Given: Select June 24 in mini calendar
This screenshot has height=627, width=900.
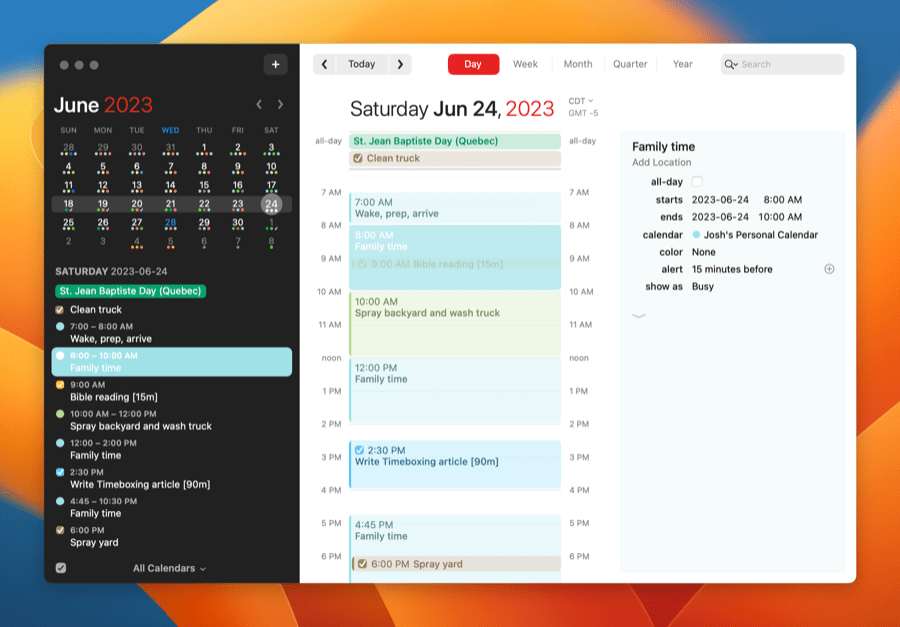Looking at the screenshot, I should tap(271, 204).
